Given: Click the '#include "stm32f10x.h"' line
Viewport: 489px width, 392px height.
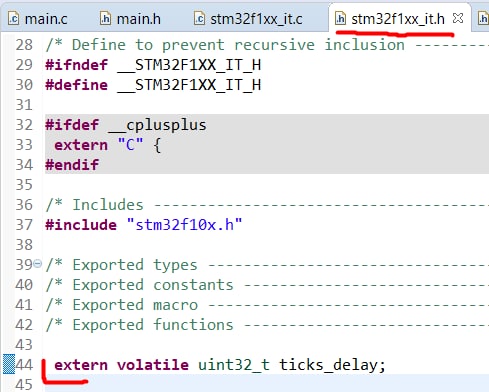Looking at the screenshot, I should (144, 225).
